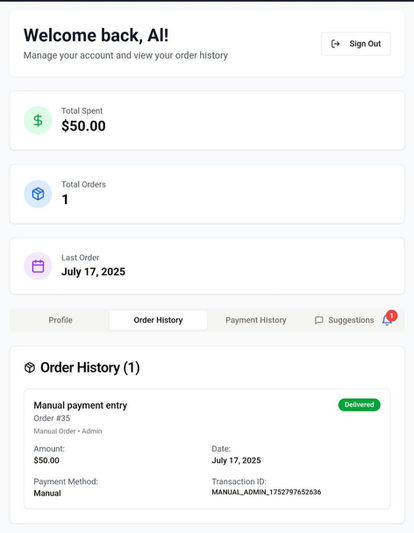
Task: Click the Order #35 label
Action: coord(52,418)
